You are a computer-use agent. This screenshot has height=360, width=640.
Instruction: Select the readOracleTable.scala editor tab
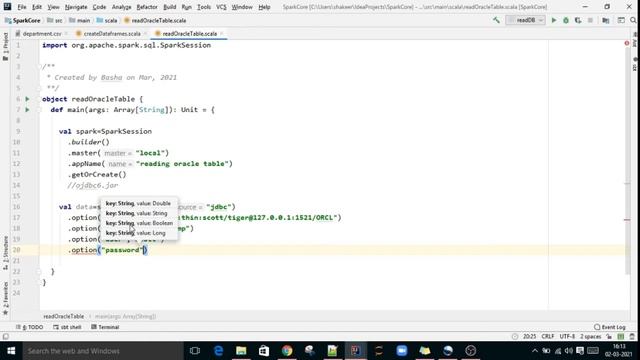[x=189, y=33]
